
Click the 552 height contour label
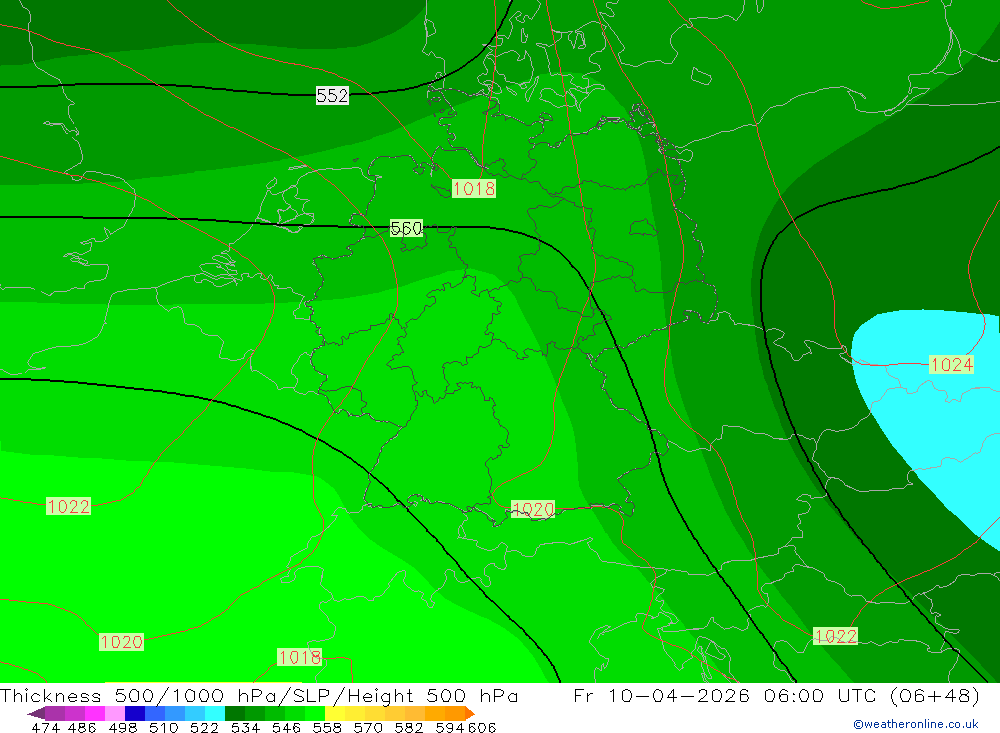point(332,96)
